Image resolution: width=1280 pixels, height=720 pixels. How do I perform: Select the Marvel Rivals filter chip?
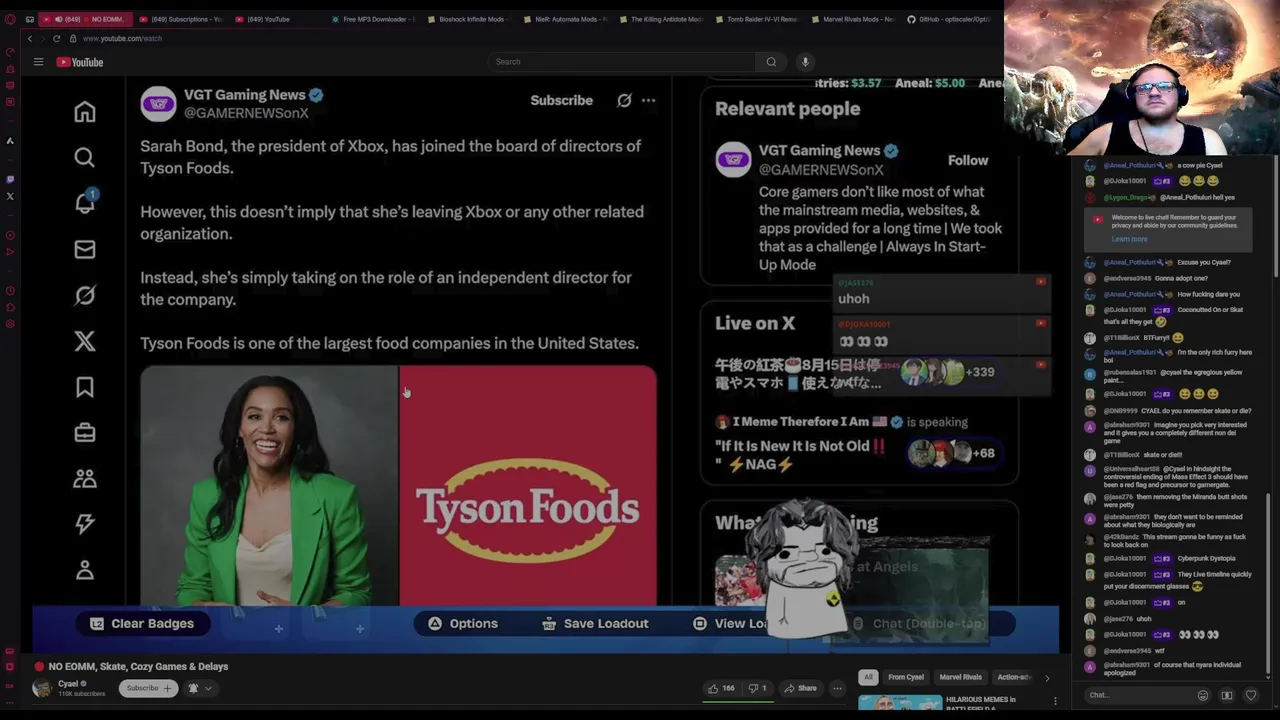(960, 677)
